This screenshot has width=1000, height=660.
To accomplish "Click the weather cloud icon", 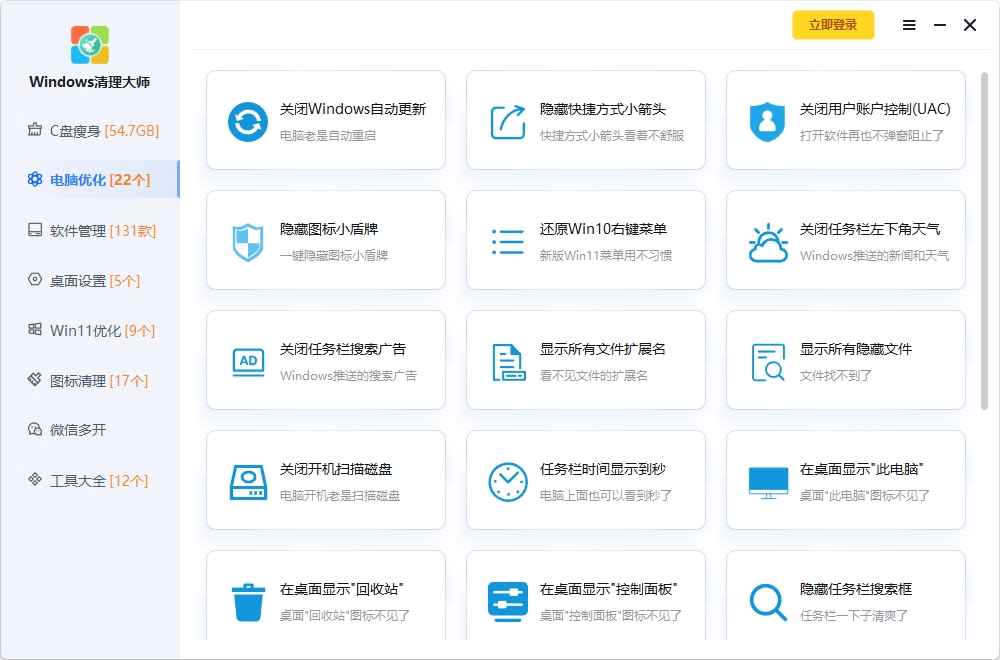I will pyautogui.click(x=768, y=242).
